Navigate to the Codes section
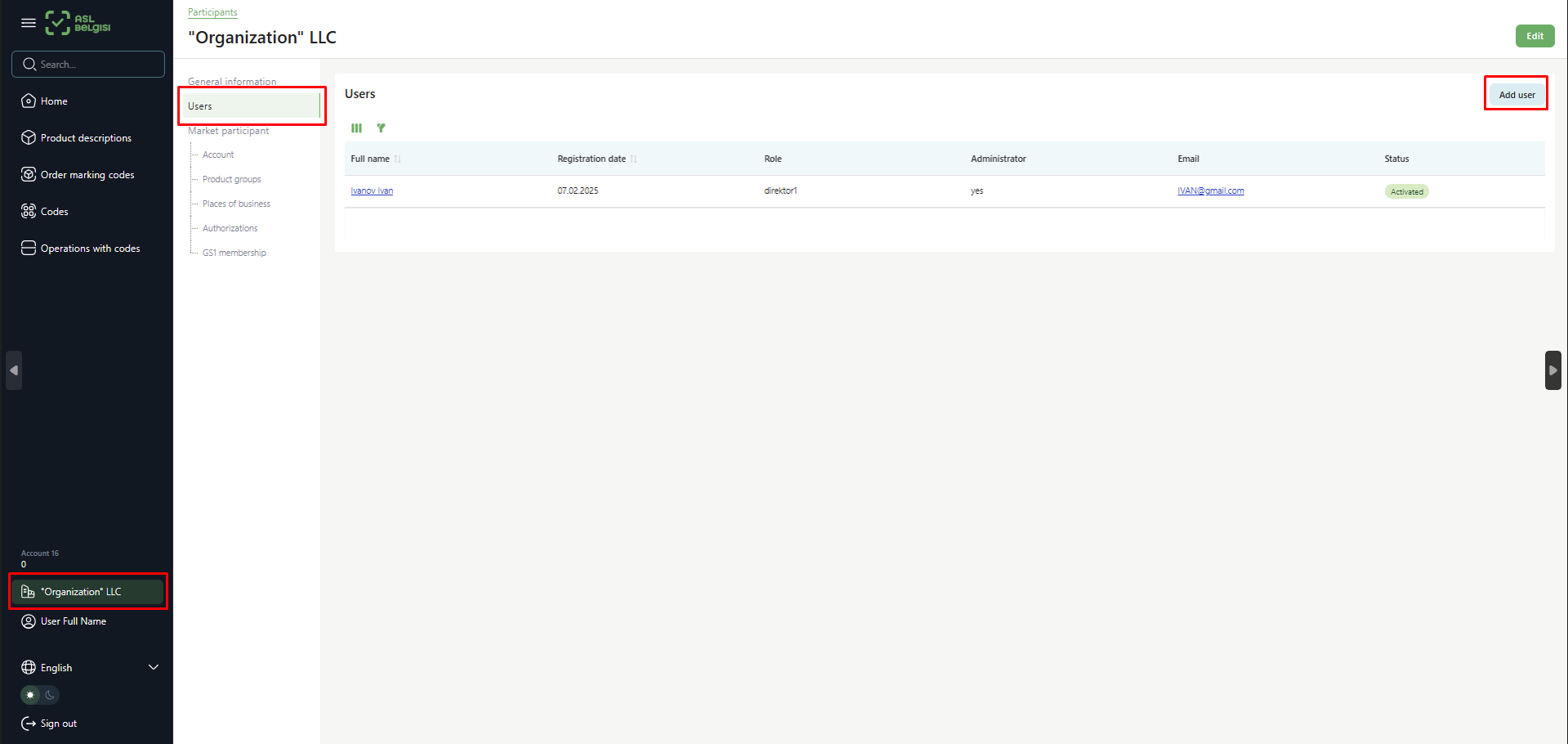This screenshot has width=1568, height=744. coord(54,211)
